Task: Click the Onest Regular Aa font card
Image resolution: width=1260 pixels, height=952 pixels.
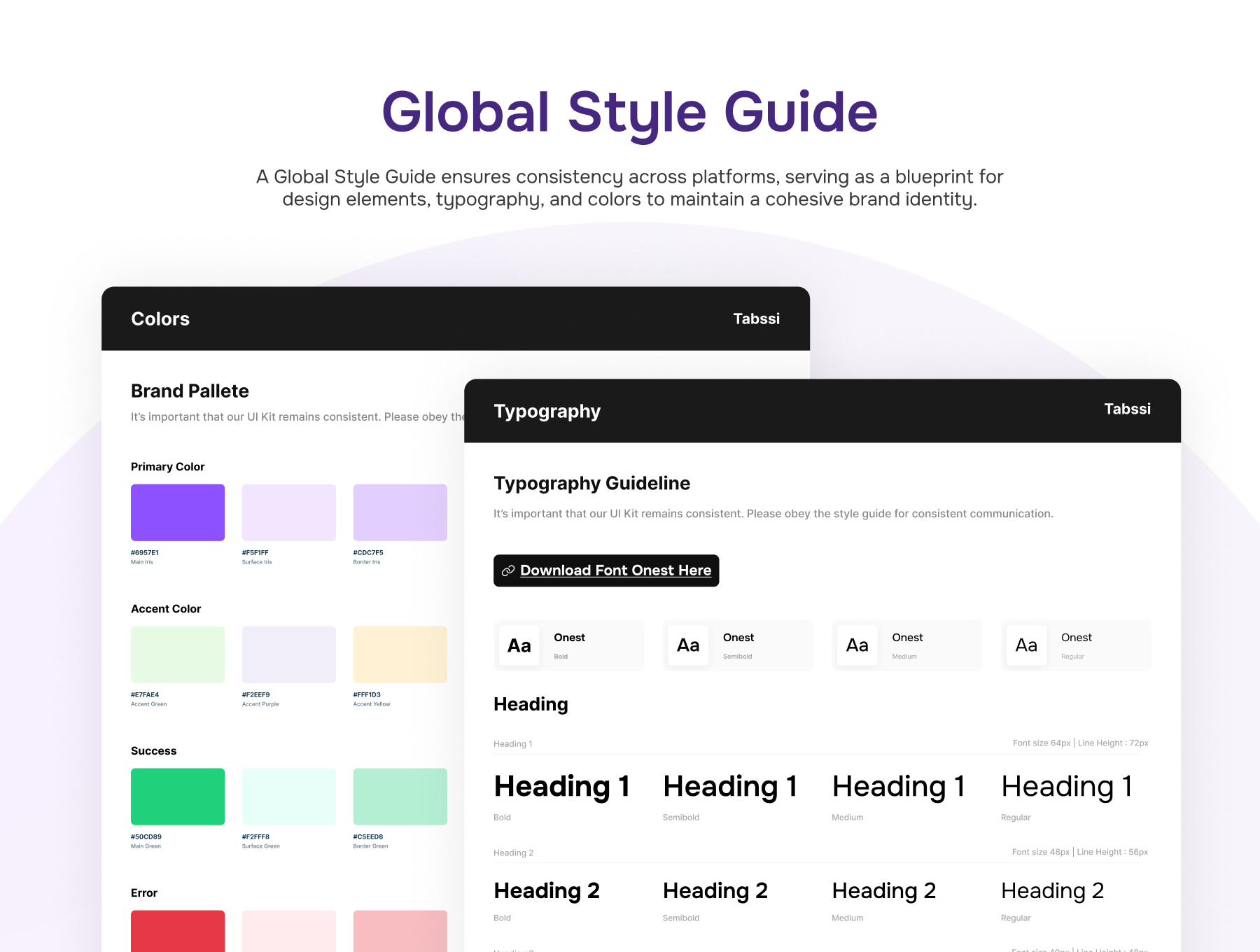Action: 1076,645
